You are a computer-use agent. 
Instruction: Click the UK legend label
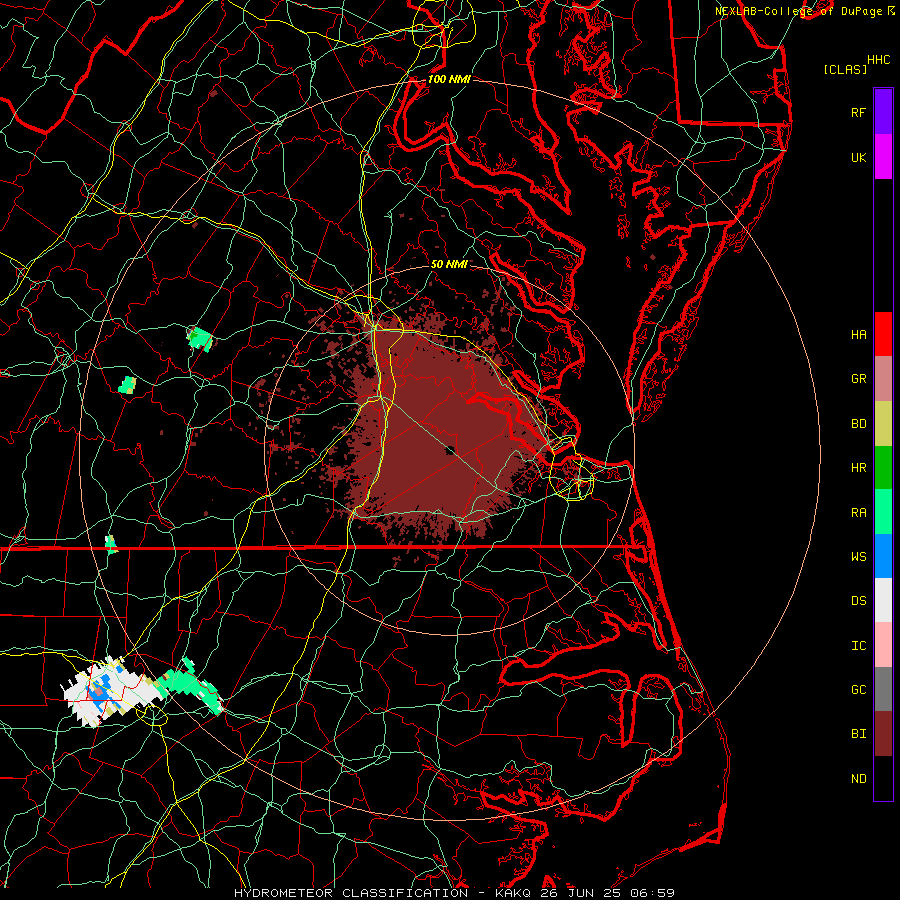pos(858,157)
